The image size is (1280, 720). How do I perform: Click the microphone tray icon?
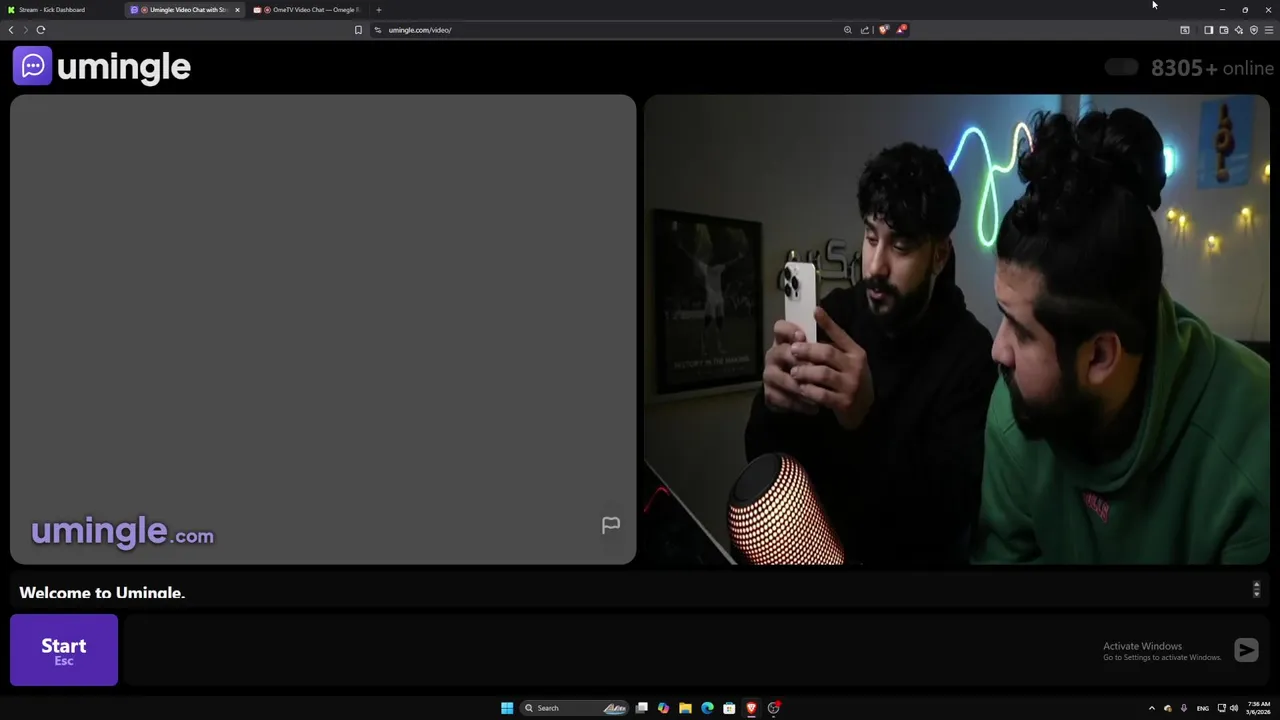coord(1184,708)
